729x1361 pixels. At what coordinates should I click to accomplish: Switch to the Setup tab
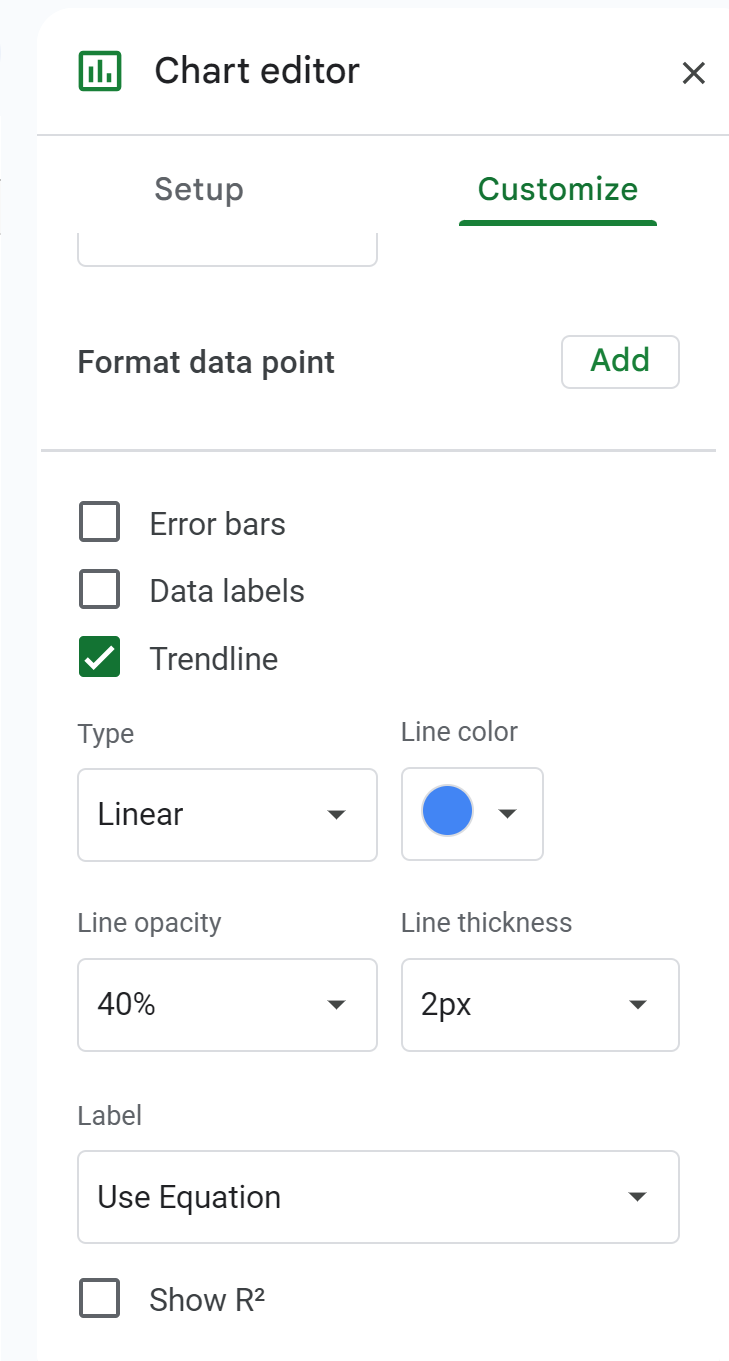[198, 189]
